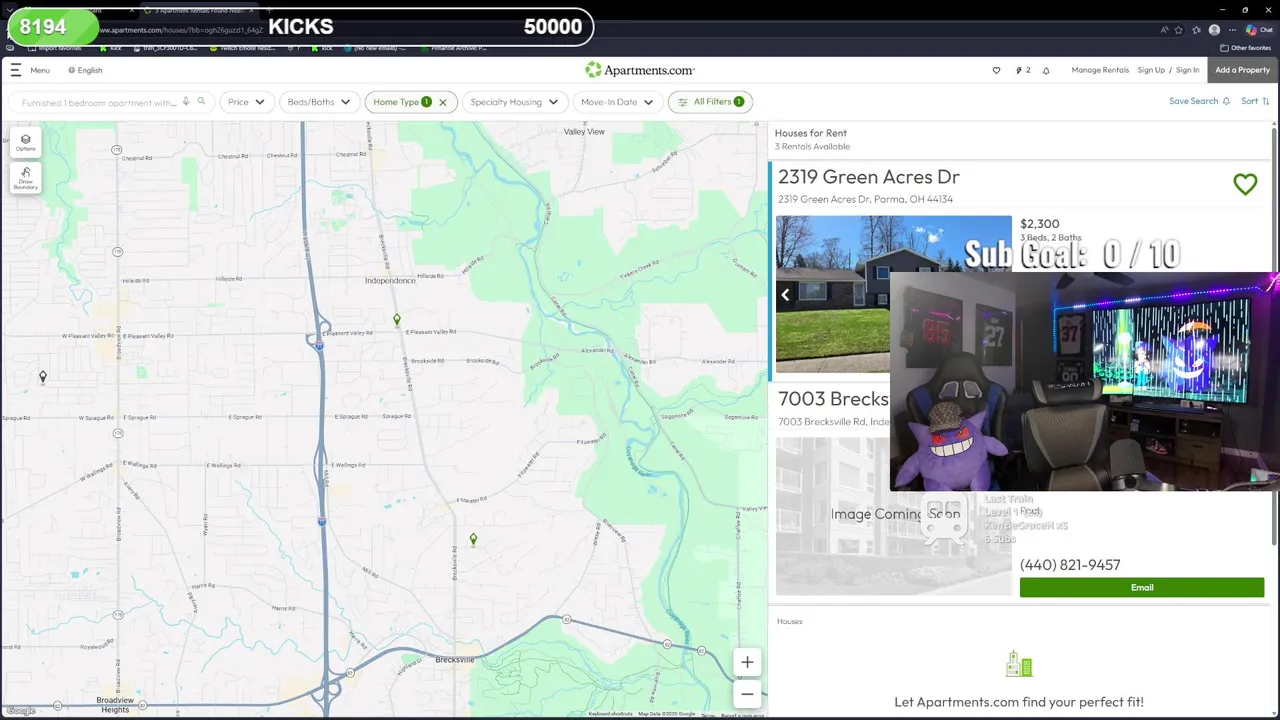Image resolution: width=1280 pixels, height=720 pixels.
Task: Open the notifications bell
Action: (1046, 70)
